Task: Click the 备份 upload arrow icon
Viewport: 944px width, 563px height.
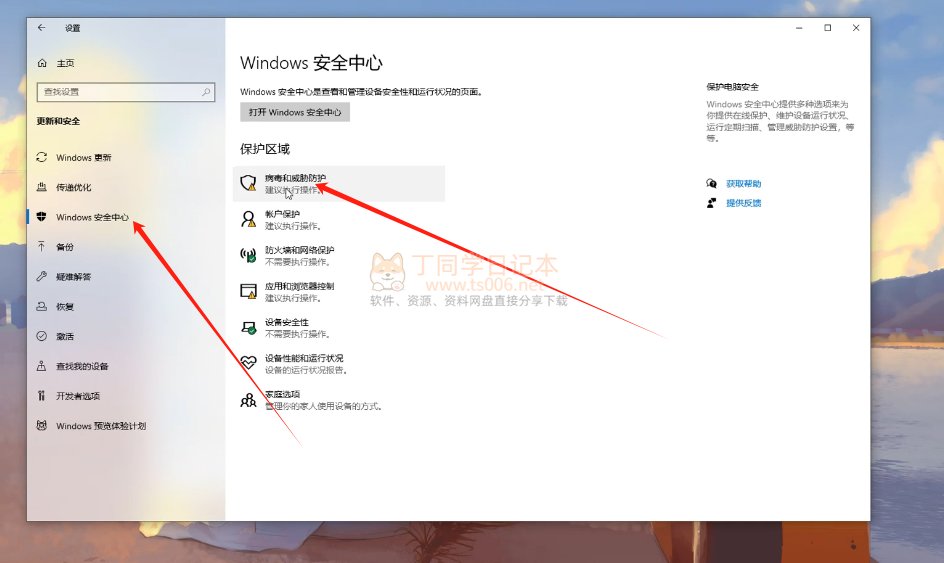Action: (42, 246)
